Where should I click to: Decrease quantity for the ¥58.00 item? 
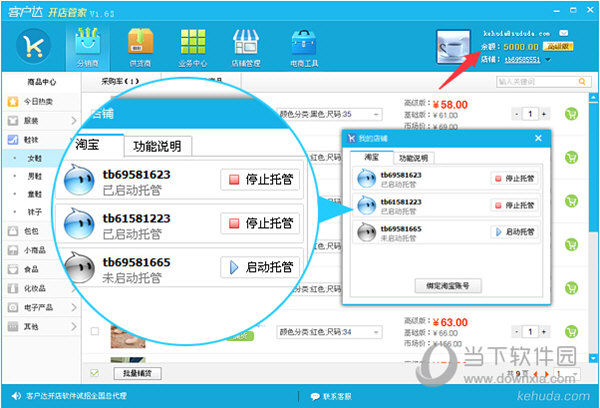point(517,114)
